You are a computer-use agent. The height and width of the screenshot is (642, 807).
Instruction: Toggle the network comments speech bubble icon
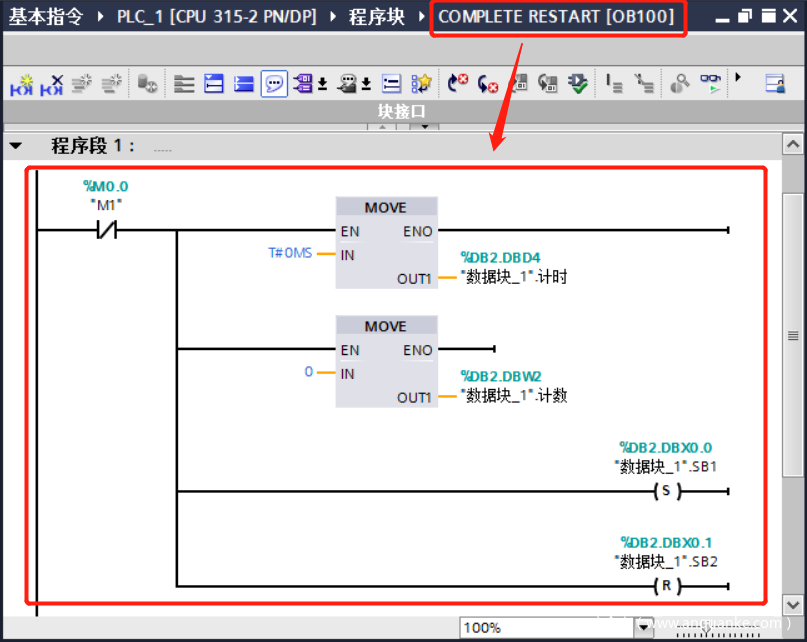274,84
